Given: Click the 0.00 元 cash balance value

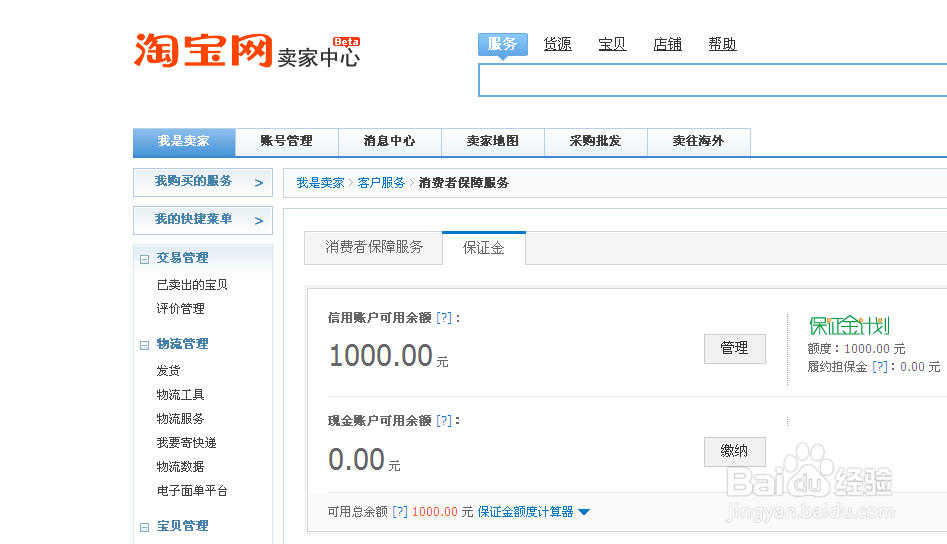Looking at the screenshot, I should [364, 460].
